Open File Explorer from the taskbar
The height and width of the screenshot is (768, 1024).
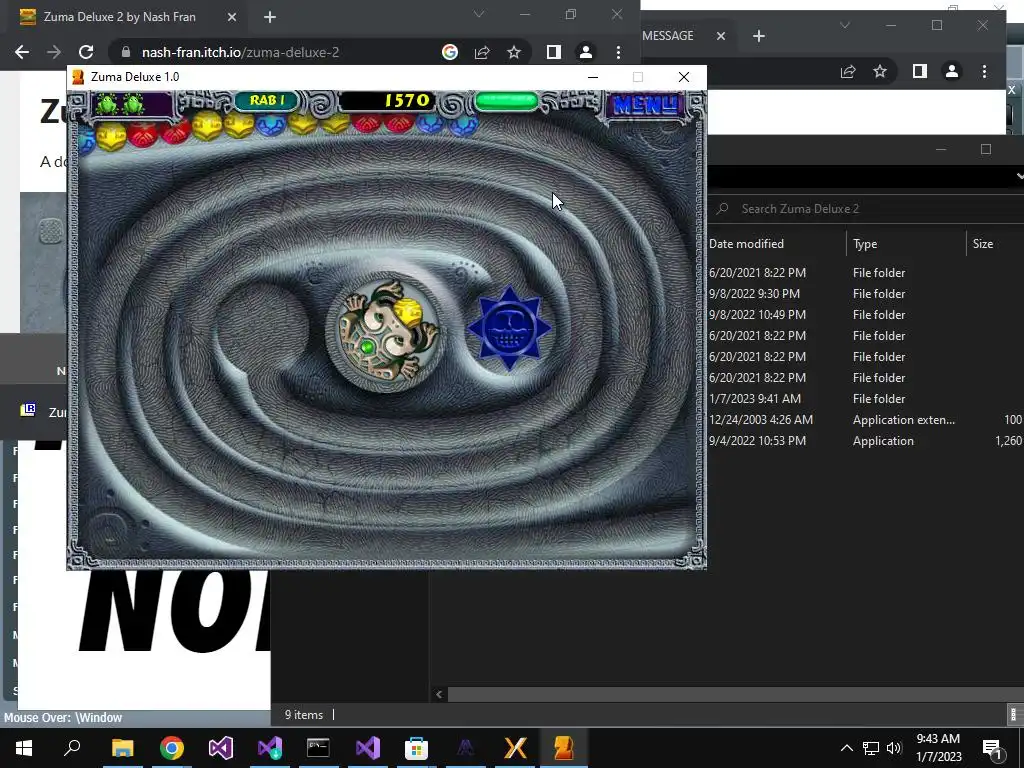(122, 747)
